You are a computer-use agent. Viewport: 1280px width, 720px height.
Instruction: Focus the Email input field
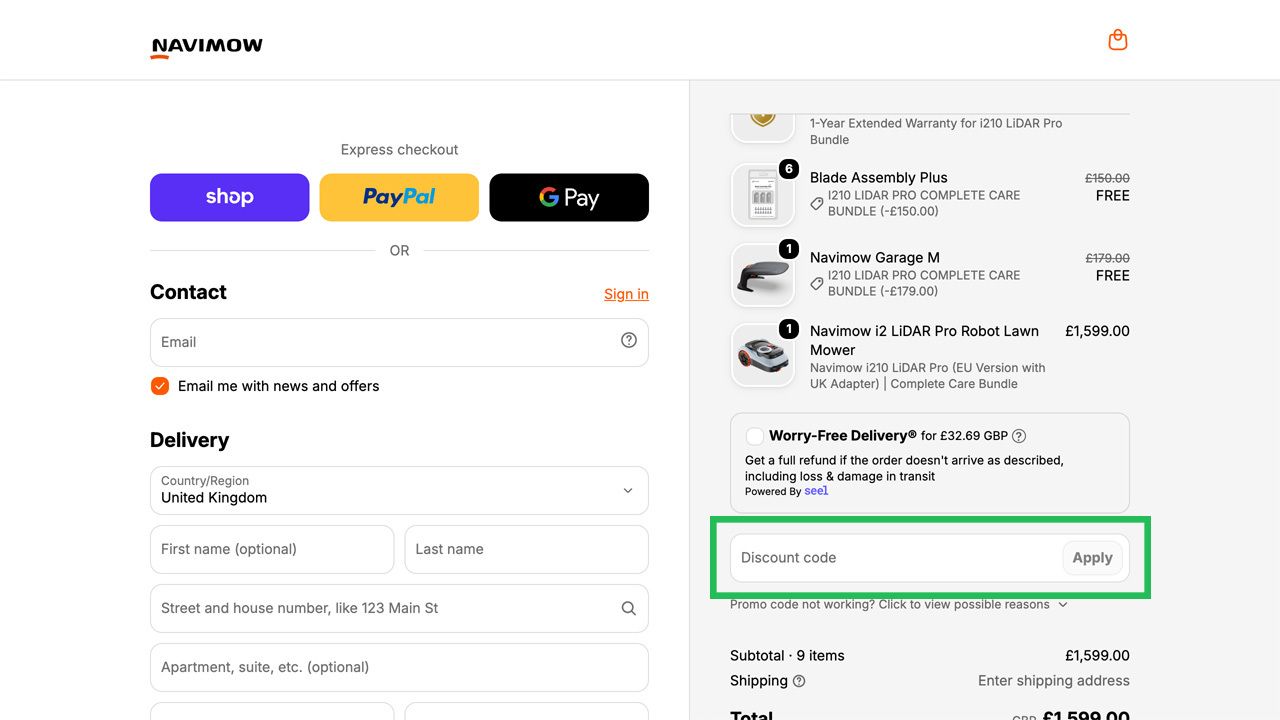pyautogui.click(x=399, y=342)
